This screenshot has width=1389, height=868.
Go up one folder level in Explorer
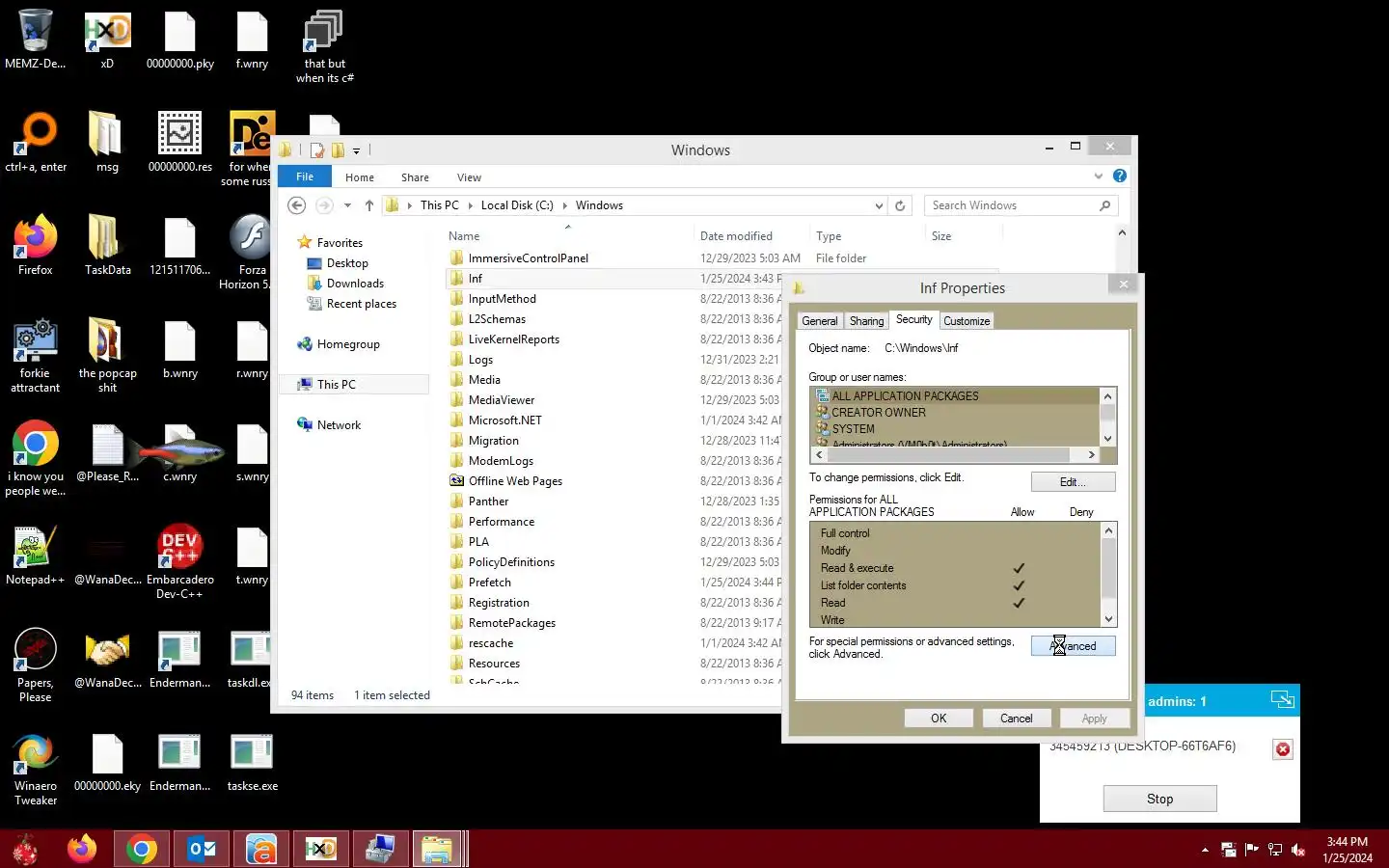pyautogui.click(x=368, y=205)
